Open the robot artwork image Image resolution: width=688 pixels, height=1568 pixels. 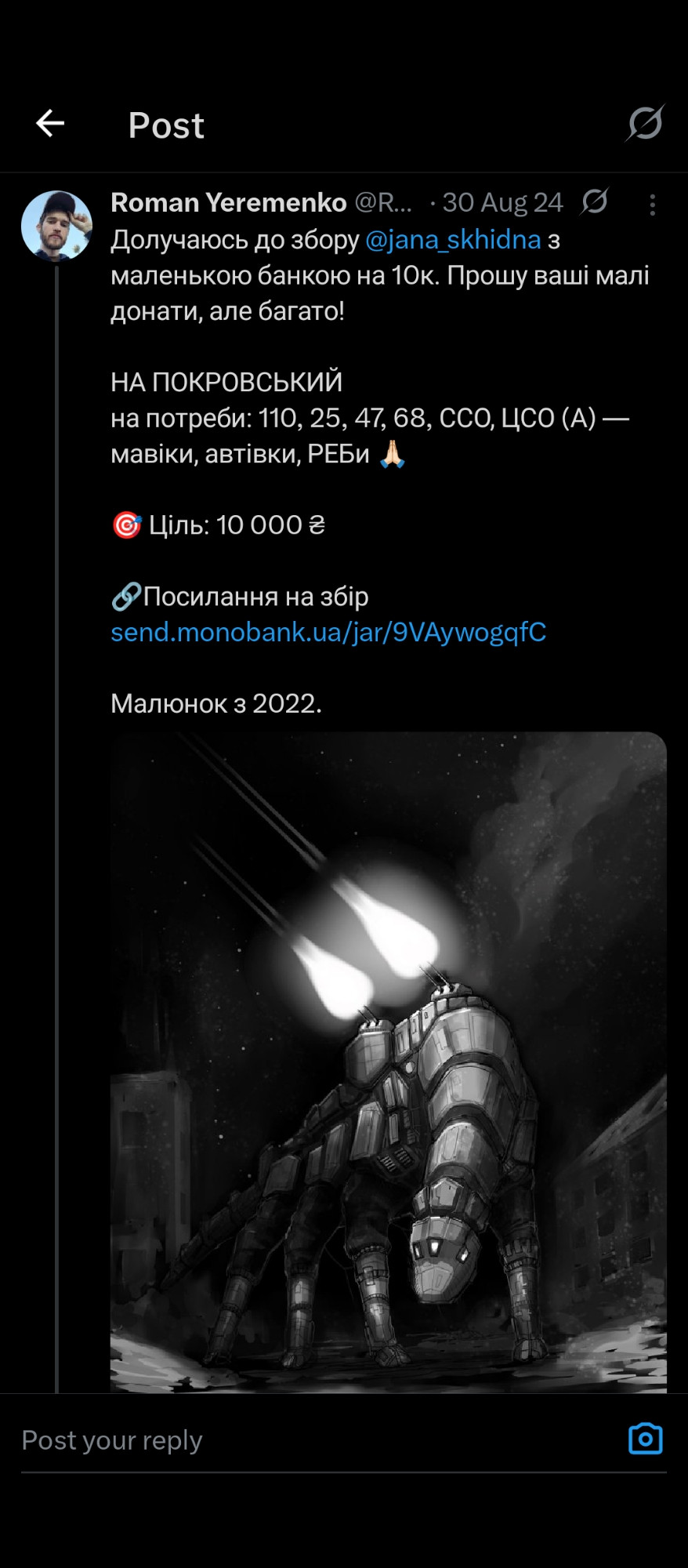(x=389, y=1062)
